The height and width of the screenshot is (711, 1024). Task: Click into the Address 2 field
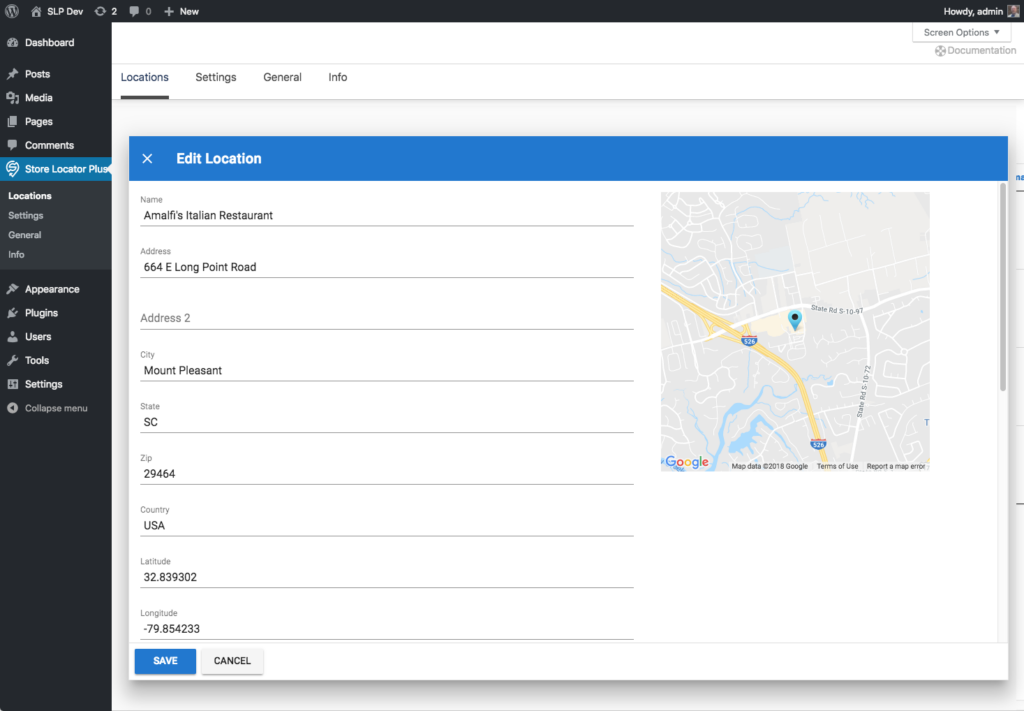tap(386, 318)
